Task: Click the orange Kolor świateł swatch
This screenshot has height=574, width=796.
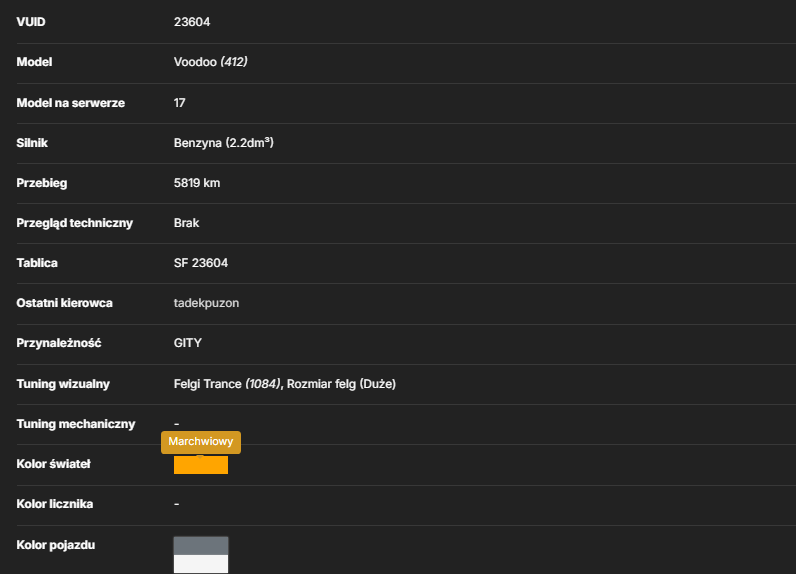Action: [x=201, y=465]
